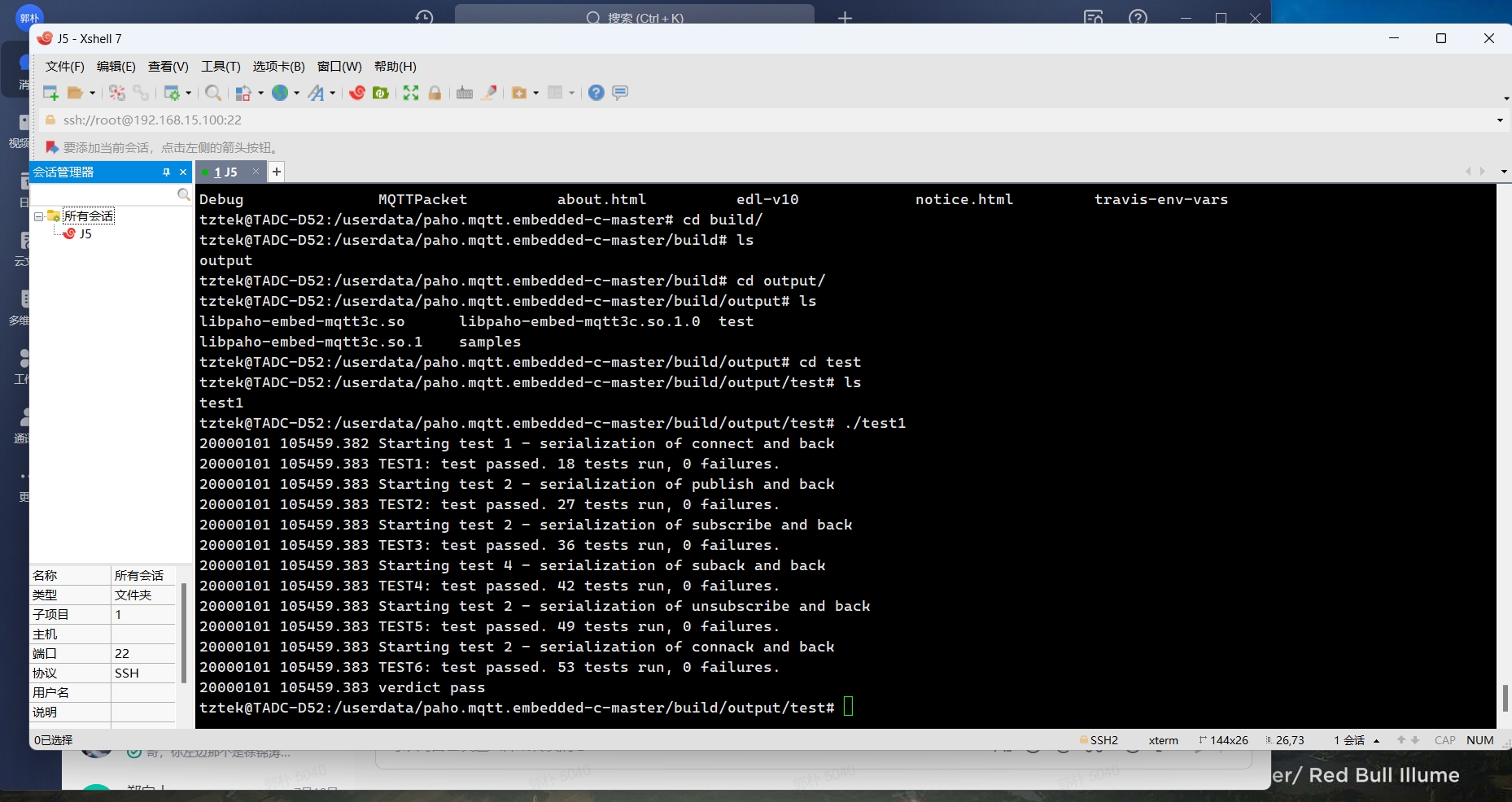Click the Open Session folder icon
The width and height of the screenshot is (1512, 802).
coord(75,93)
